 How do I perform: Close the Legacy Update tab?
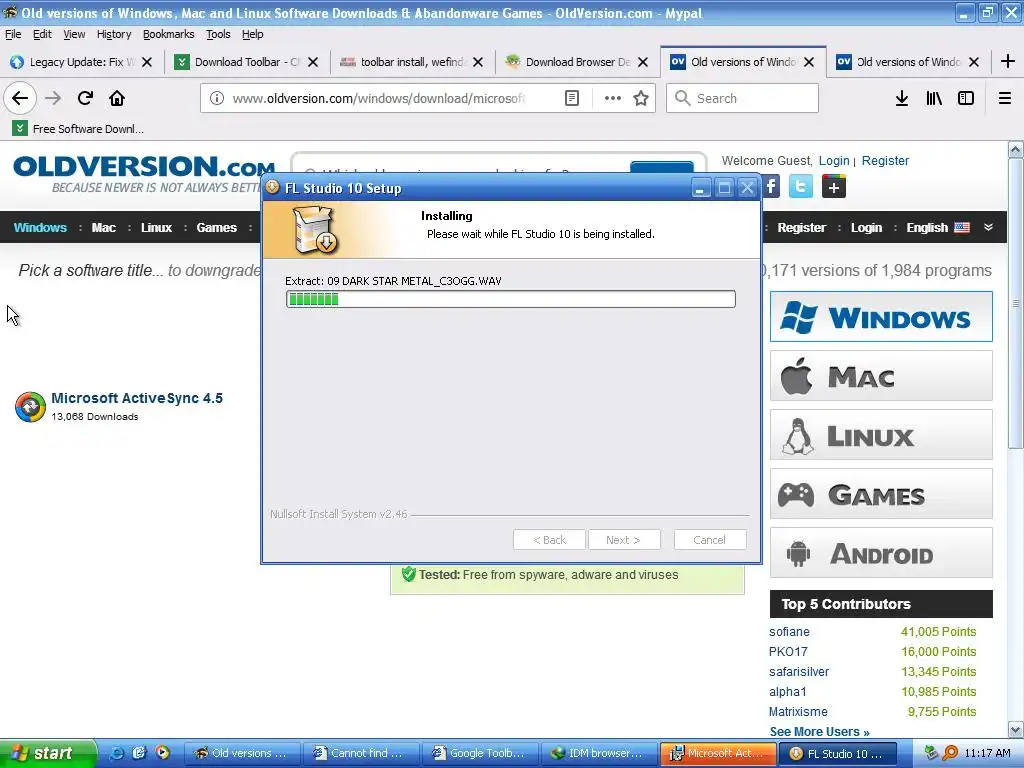[x=147, y=62]
